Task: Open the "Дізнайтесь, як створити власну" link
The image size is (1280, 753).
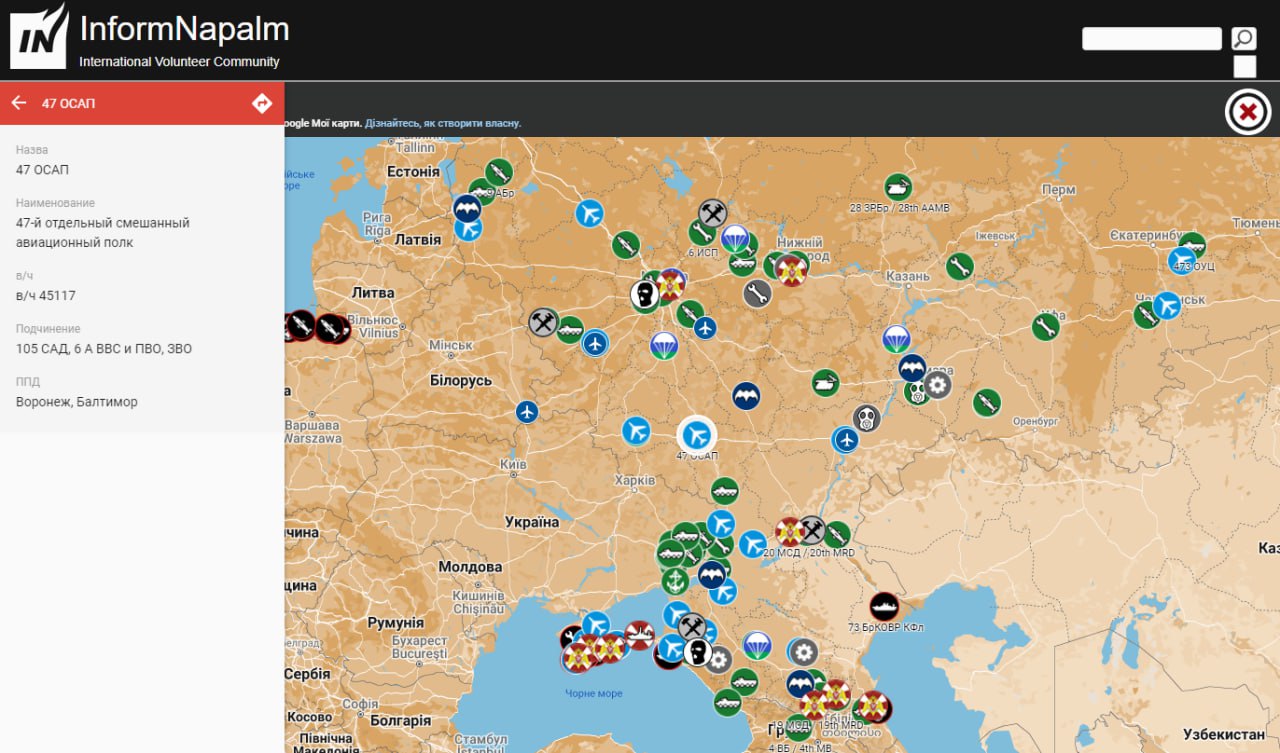Action: [x=443, y=123]
